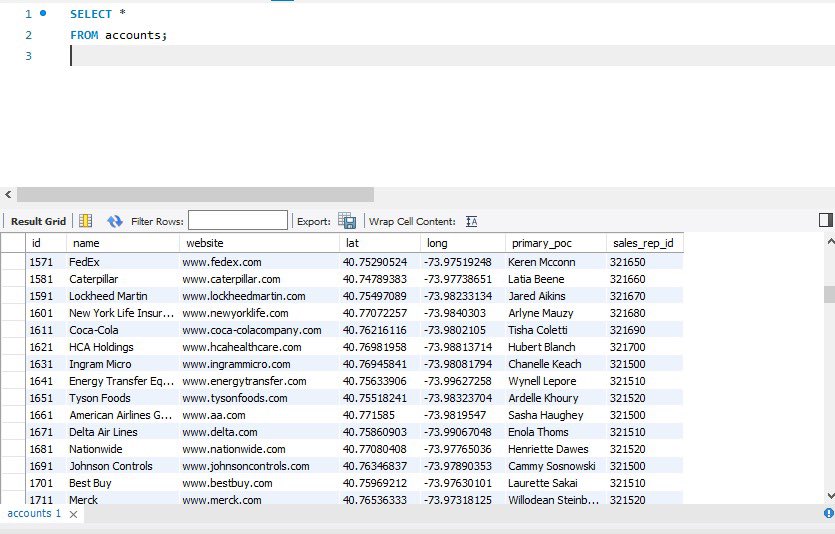Select cell www.caterpillar.com
This screenshot has width=835, height=534.
point(259,279)
